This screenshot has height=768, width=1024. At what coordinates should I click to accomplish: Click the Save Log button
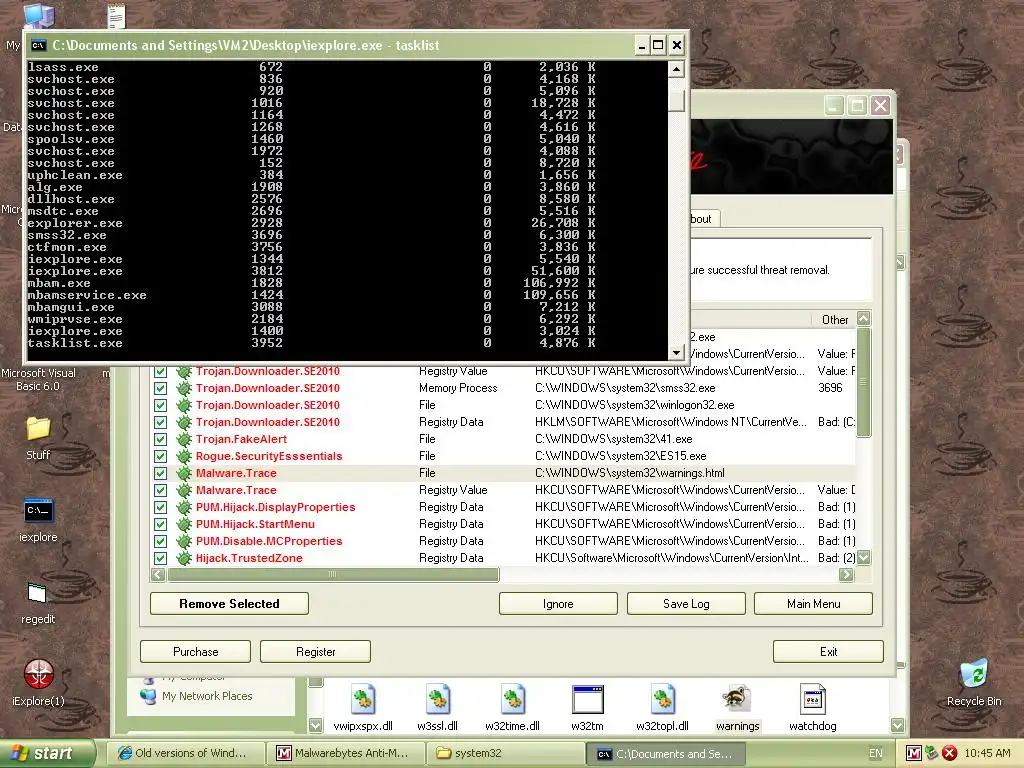click(x=686, y=603)
